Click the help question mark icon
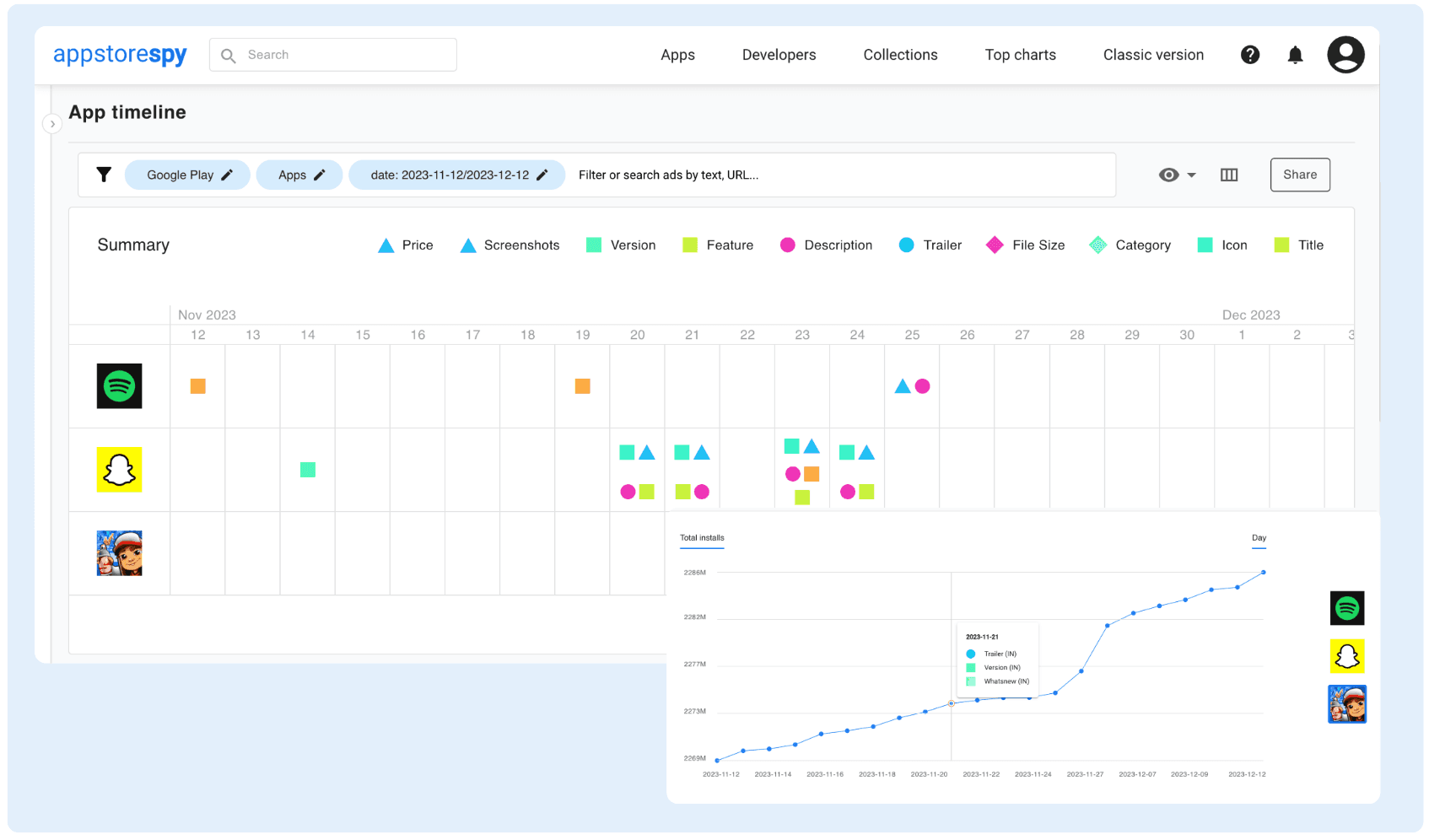Screen dimensions: 1429x840 click(1250, 55)
